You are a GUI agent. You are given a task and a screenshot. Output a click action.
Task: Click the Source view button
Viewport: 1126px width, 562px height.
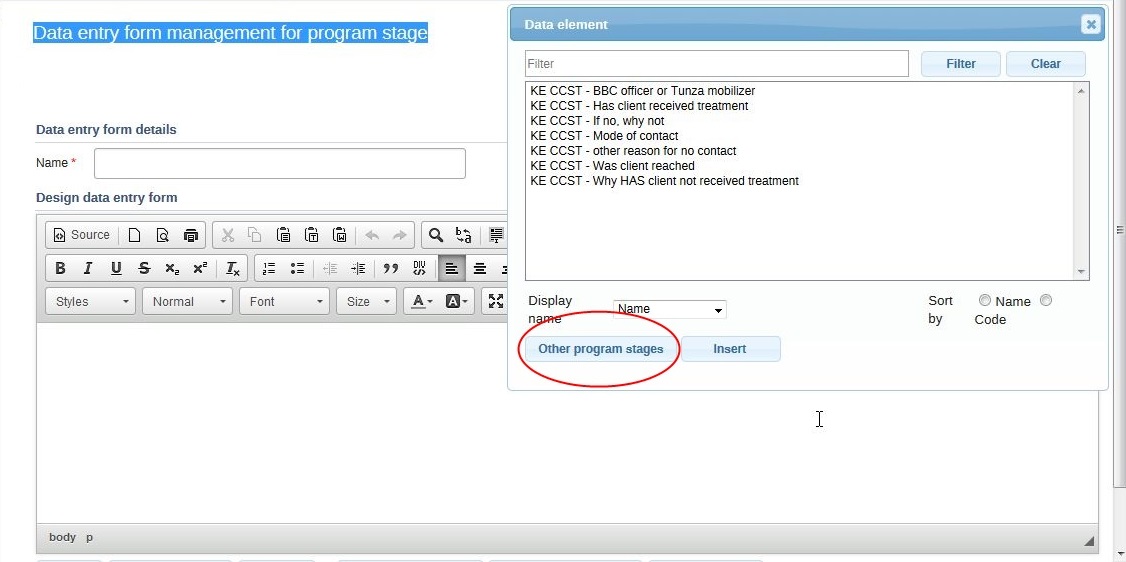click(82, 235)
